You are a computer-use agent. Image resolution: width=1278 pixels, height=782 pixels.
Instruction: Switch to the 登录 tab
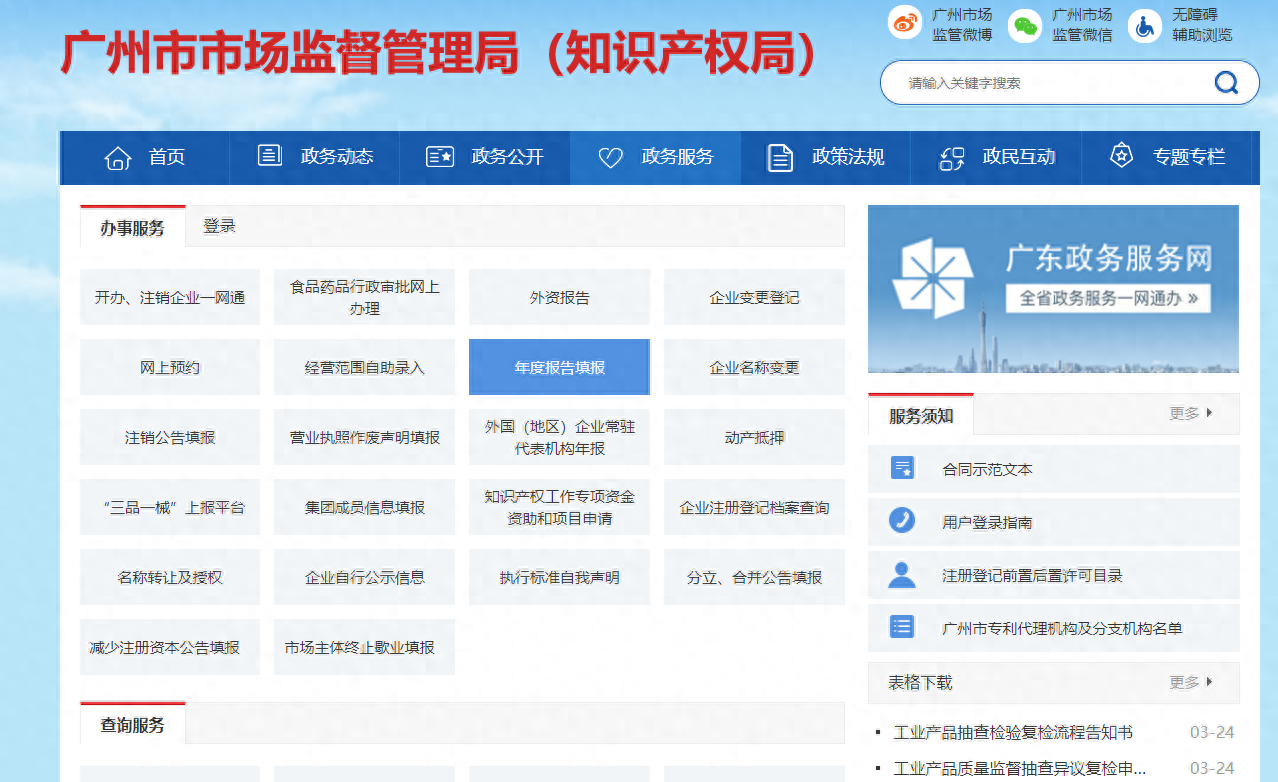(219, 226)
